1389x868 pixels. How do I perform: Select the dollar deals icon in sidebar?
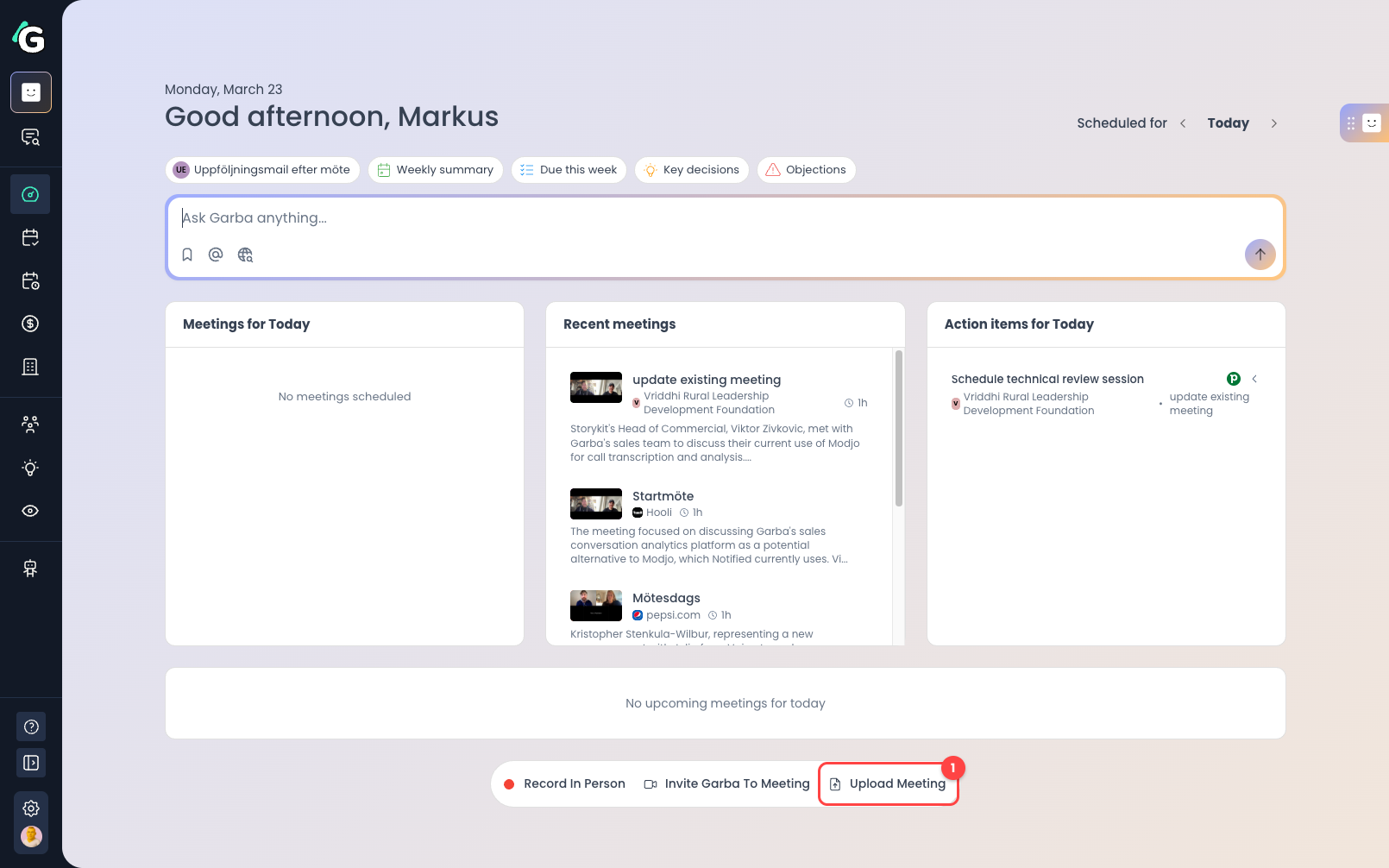pyautogui.click(x=30, y=324)
